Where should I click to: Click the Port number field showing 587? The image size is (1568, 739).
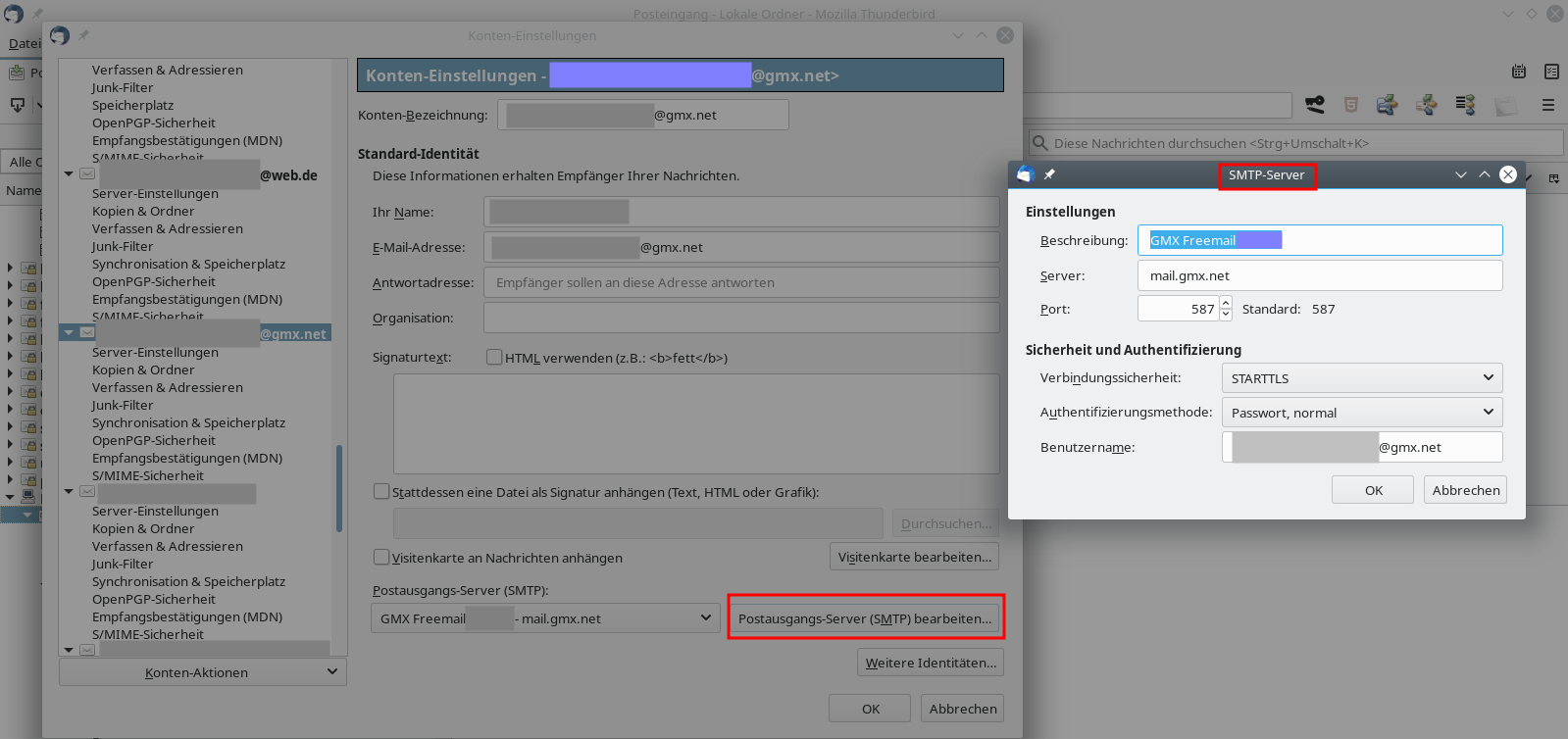(1178, 309)
